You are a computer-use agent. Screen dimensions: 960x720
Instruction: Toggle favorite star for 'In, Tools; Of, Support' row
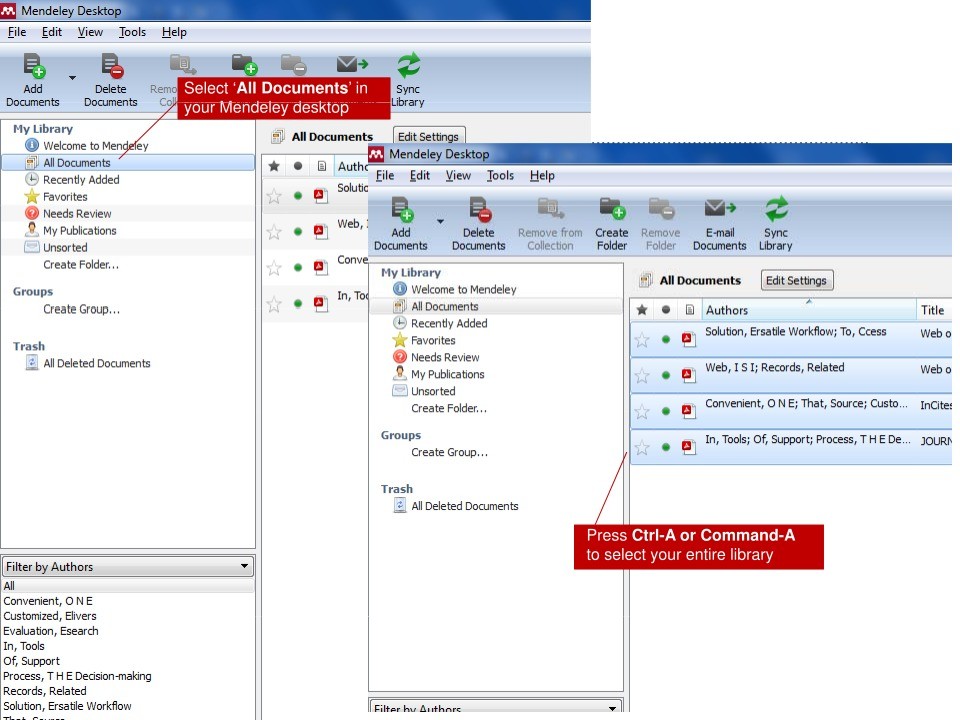pyautogui.click(x=642, y=448)
